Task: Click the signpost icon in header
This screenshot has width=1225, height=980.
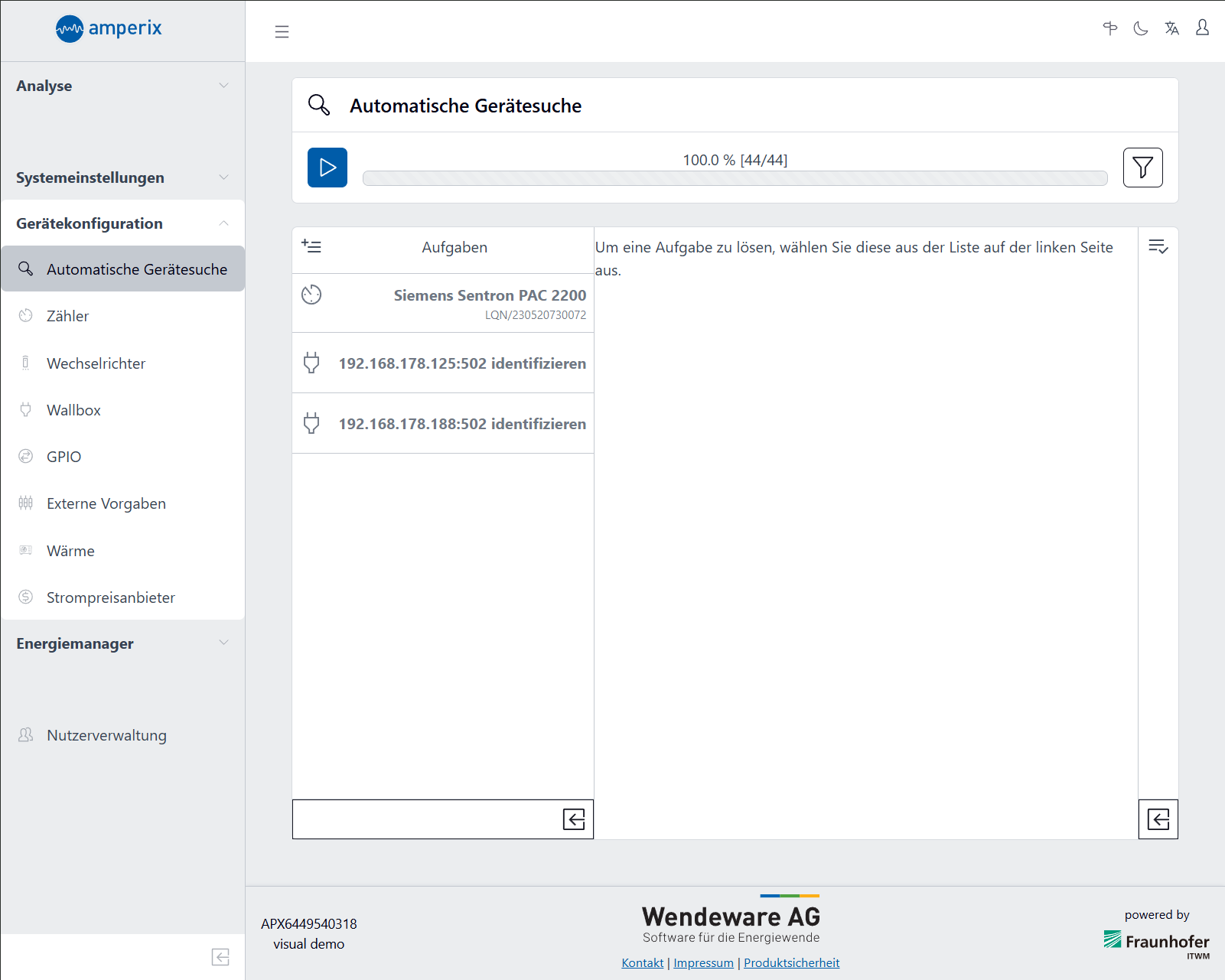Action: click(x=1110, y=29)
